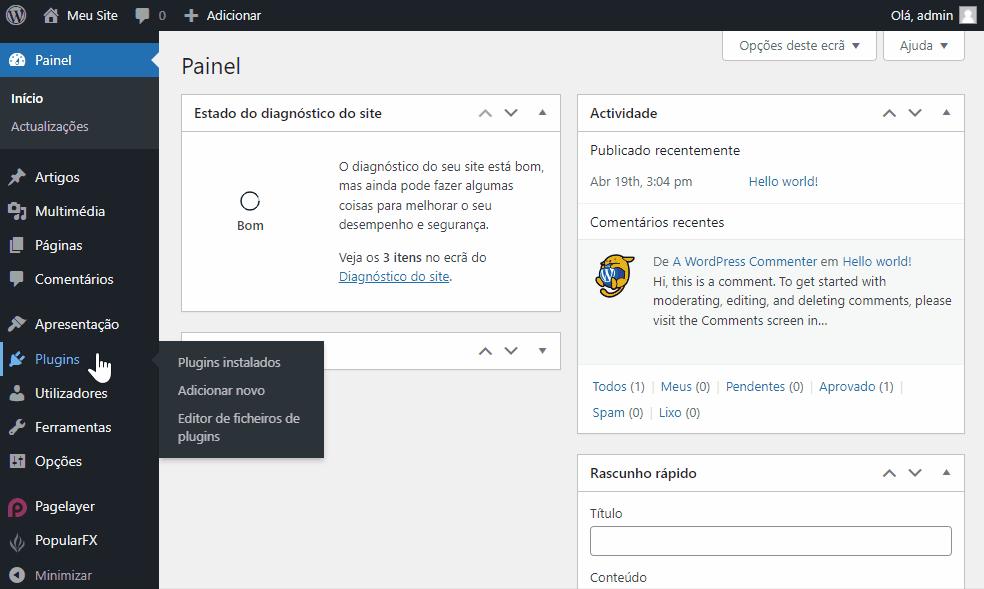Move the Estado do diagnóstico panel down
This screenshot has width=984, height=589.
pyautogui.click(x=511, y=114)
